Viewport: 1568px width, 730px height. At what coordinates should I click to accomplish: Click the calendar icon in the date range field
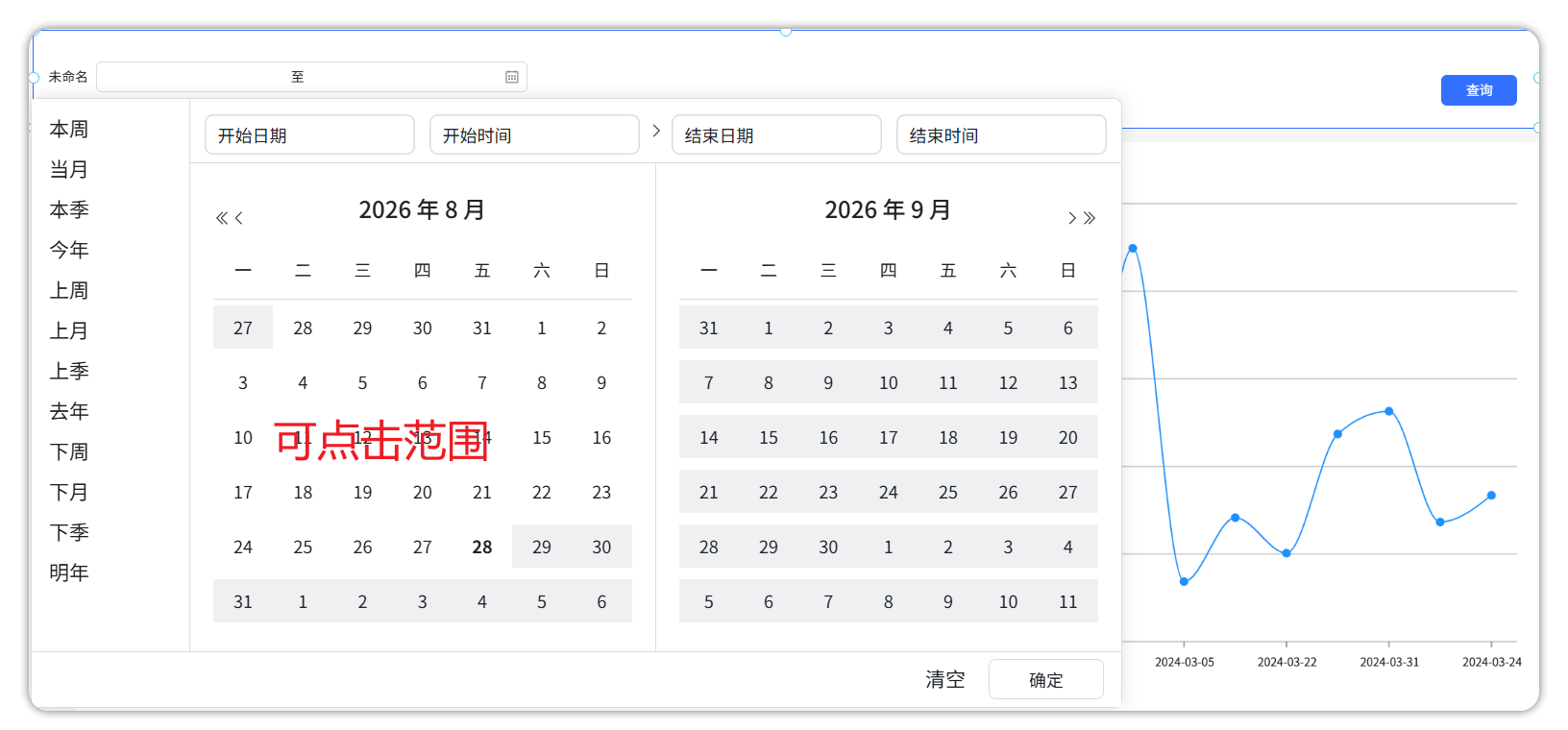click(512, 77)
